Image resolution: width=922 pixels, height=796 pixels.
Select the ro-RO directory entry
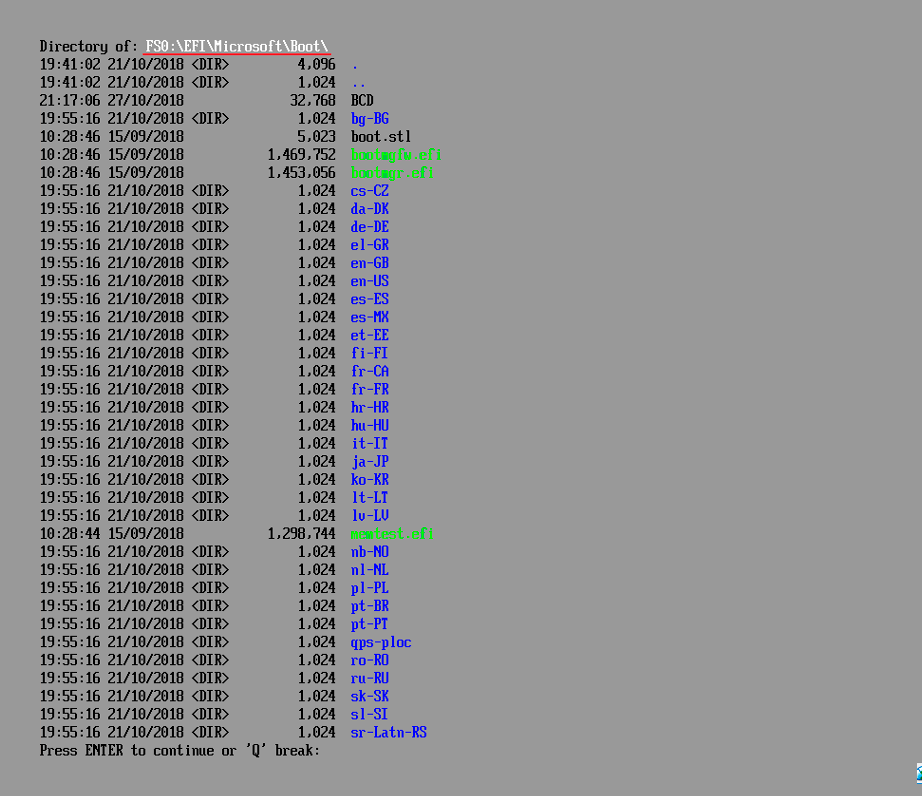pyautogui.click(x=370, y=660)
